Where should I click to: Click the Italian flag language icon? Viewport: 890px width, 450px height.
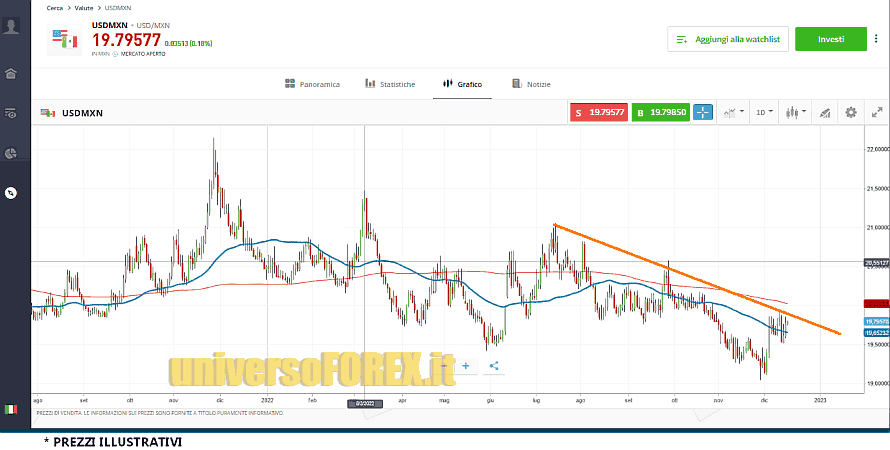pos(10,409)
